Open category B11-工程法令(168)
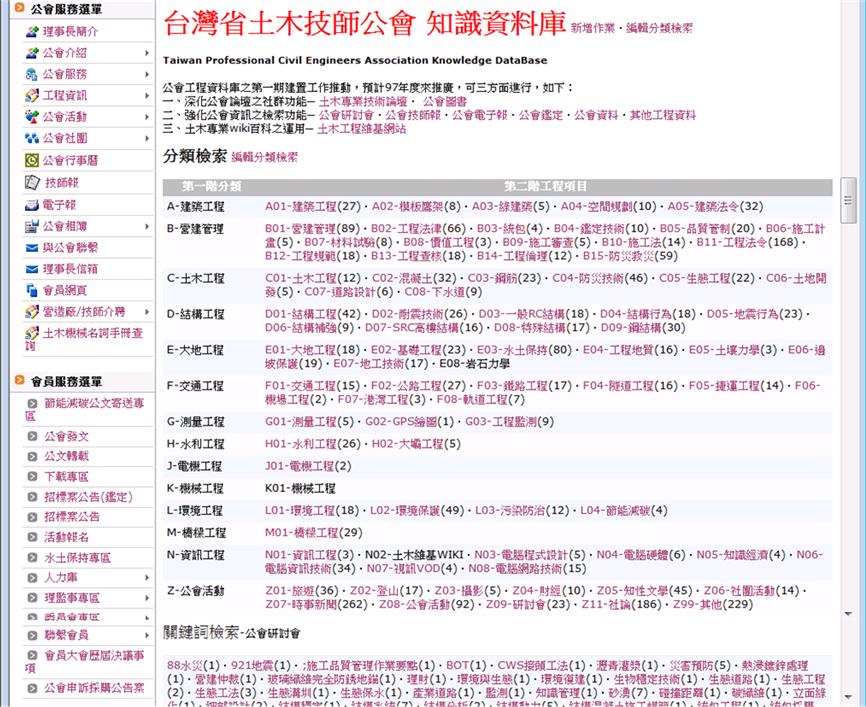 click(747, 242)
